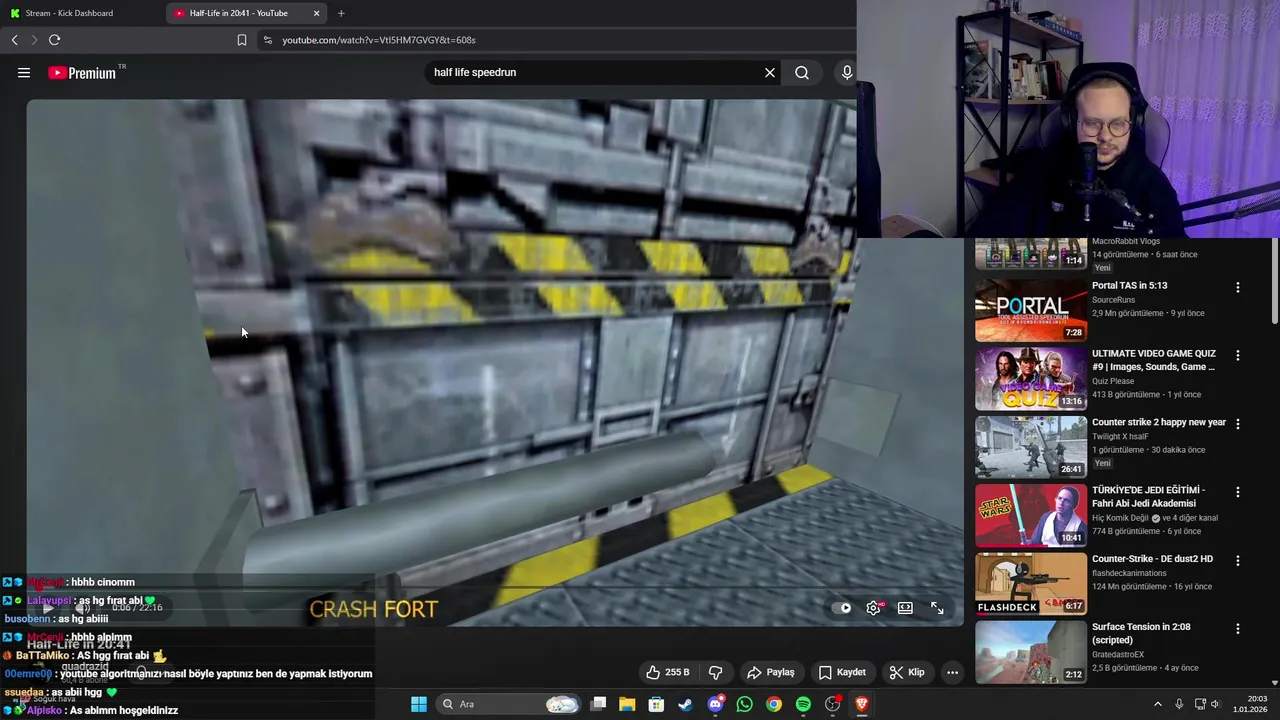1280x720 pixels.
Task: Open Counter-Strike - DE dust2 HD thumbnail
Action: click(x=1031, y=583)
